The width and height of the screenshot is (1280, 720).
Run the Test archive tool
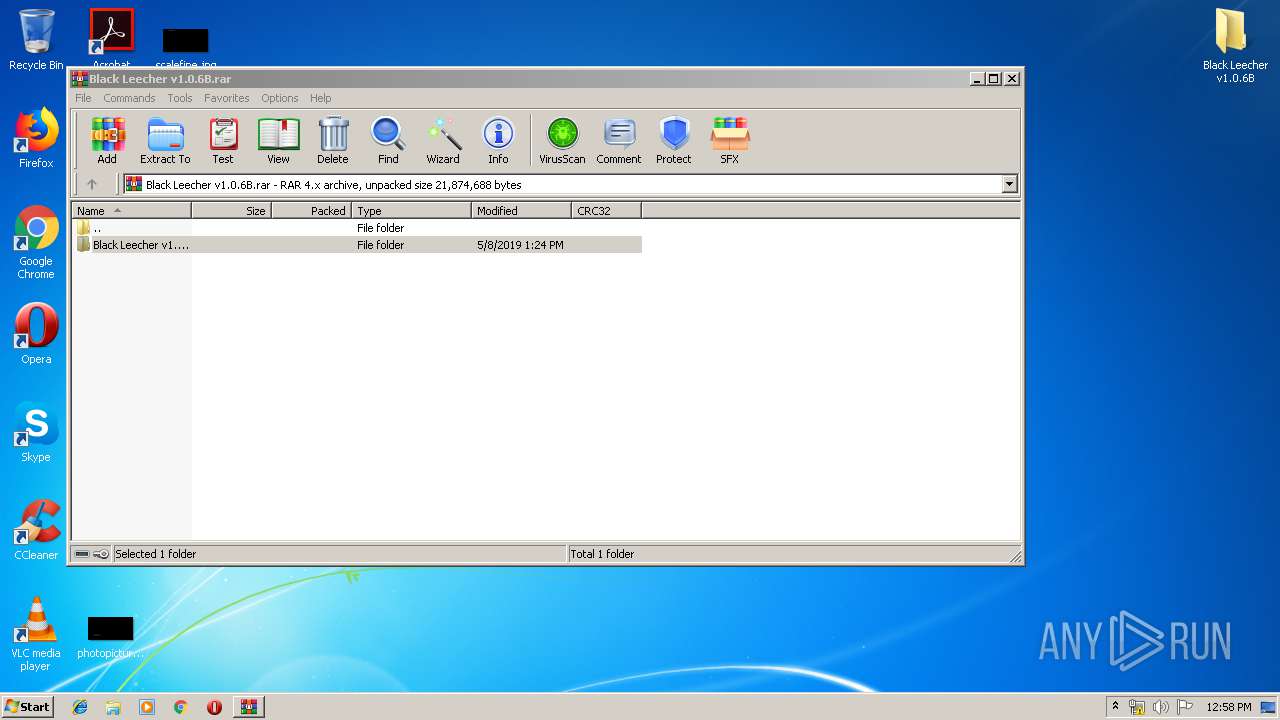coord(223,141)
